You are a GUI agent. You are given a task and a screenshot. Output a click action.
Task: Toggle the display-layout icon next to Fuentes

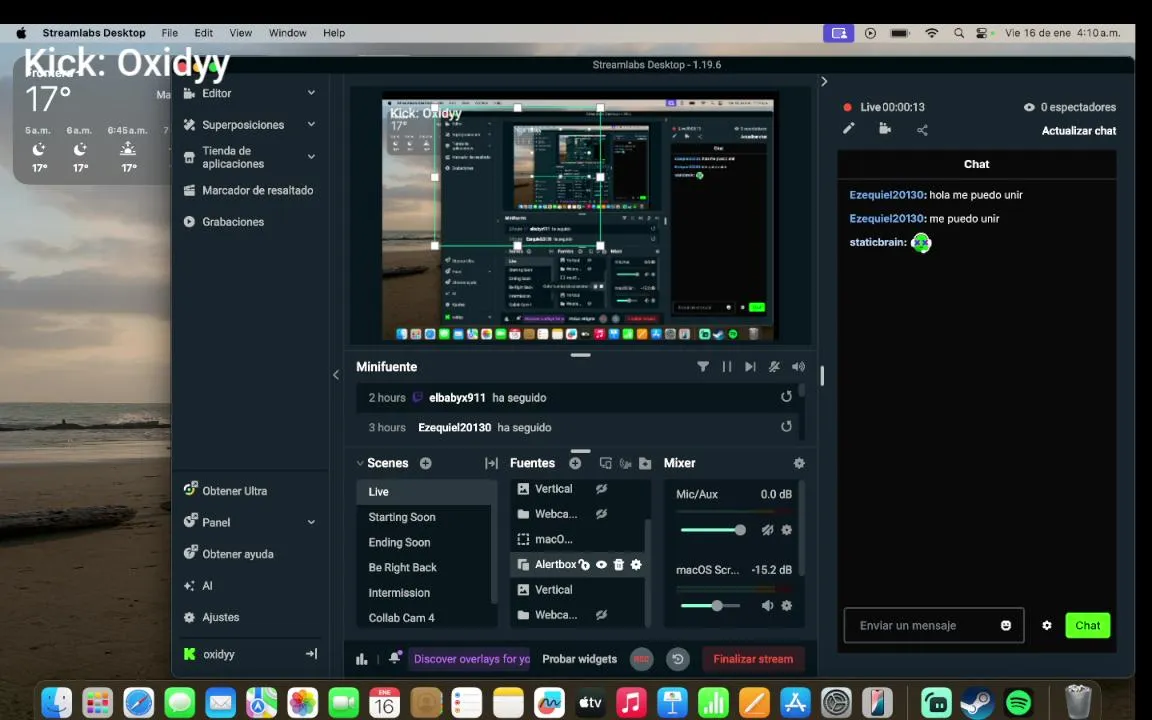point(605,463)
